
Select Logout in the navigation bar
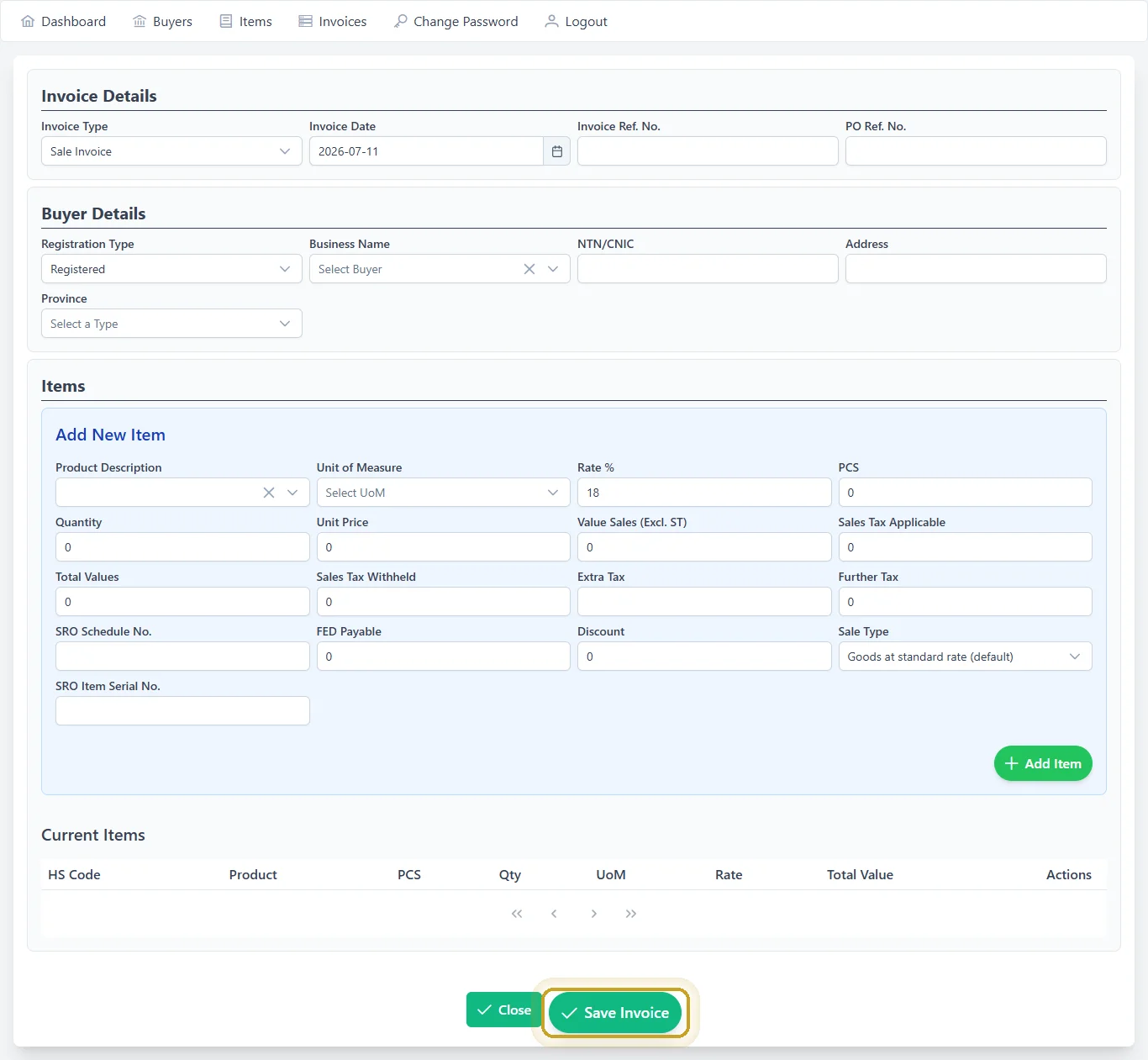(x=577, y=21)
